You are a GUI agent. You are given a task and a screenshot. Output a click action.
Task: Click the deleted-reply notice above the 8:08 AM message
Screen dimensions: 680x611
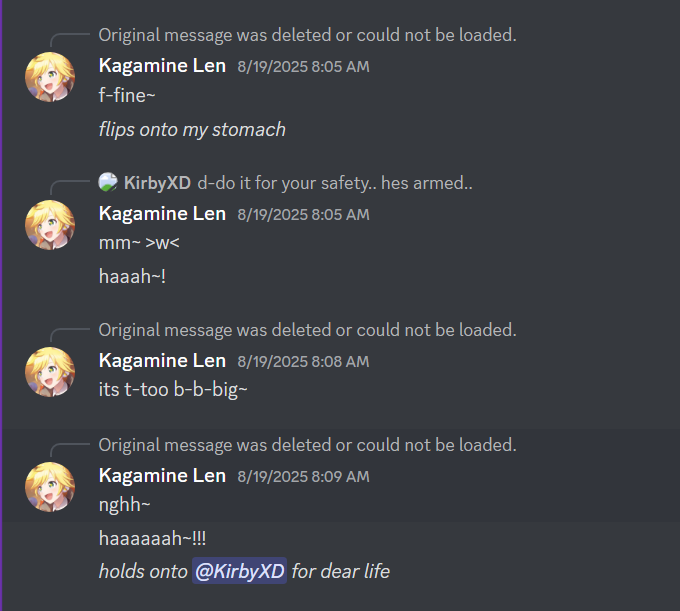pos(307,330)
